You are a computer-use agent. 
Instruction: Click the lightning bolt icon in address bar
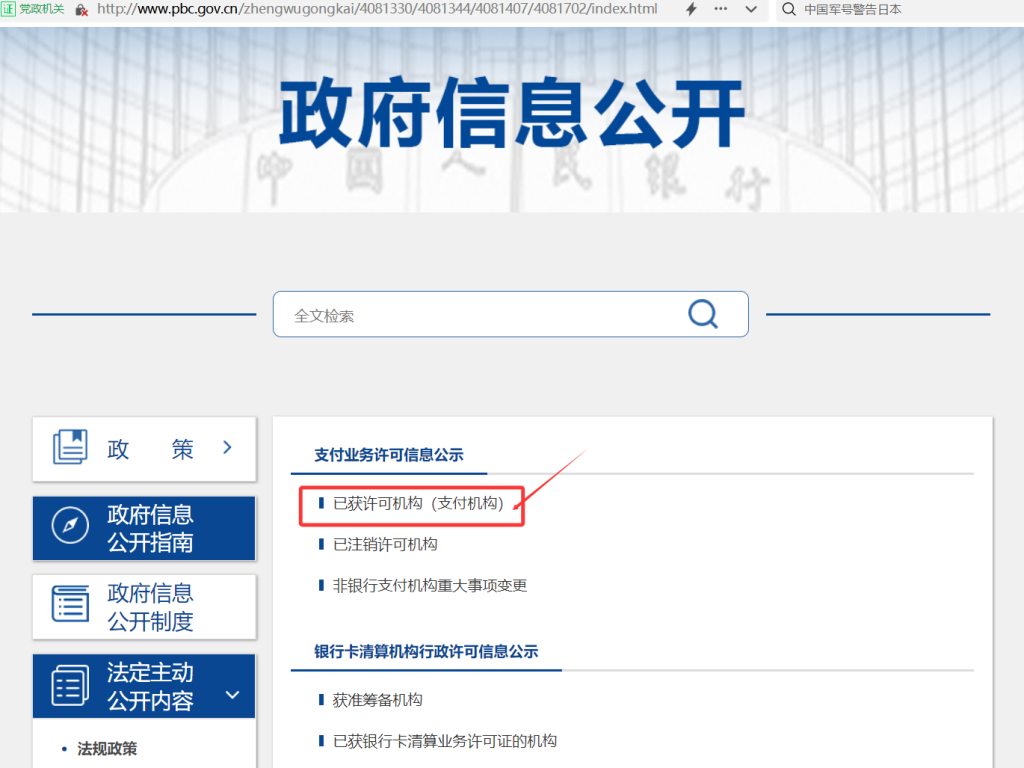691,9
